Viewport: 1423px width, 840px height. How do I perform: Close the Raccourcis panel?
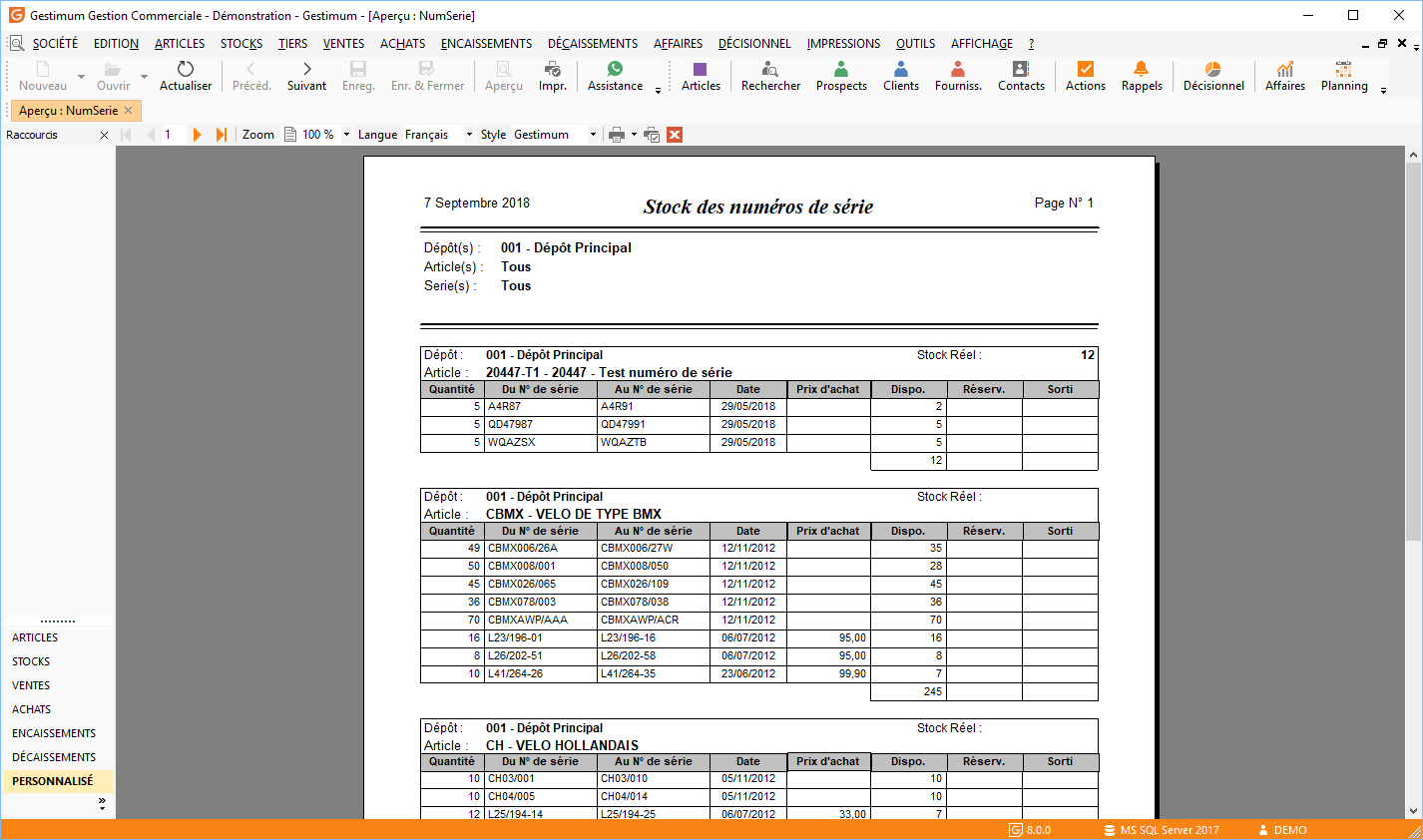click(x=104, y=135)
